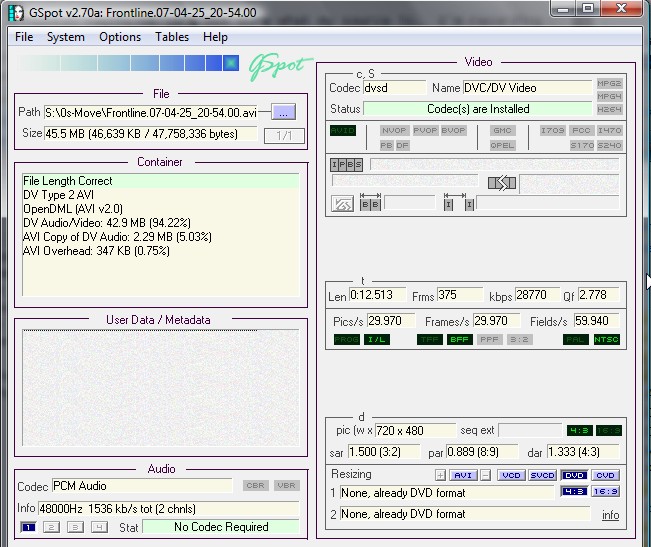Click the I/L interlaced indicator
Viewport: 651px width, 547px height.
[x=377, y=339]
